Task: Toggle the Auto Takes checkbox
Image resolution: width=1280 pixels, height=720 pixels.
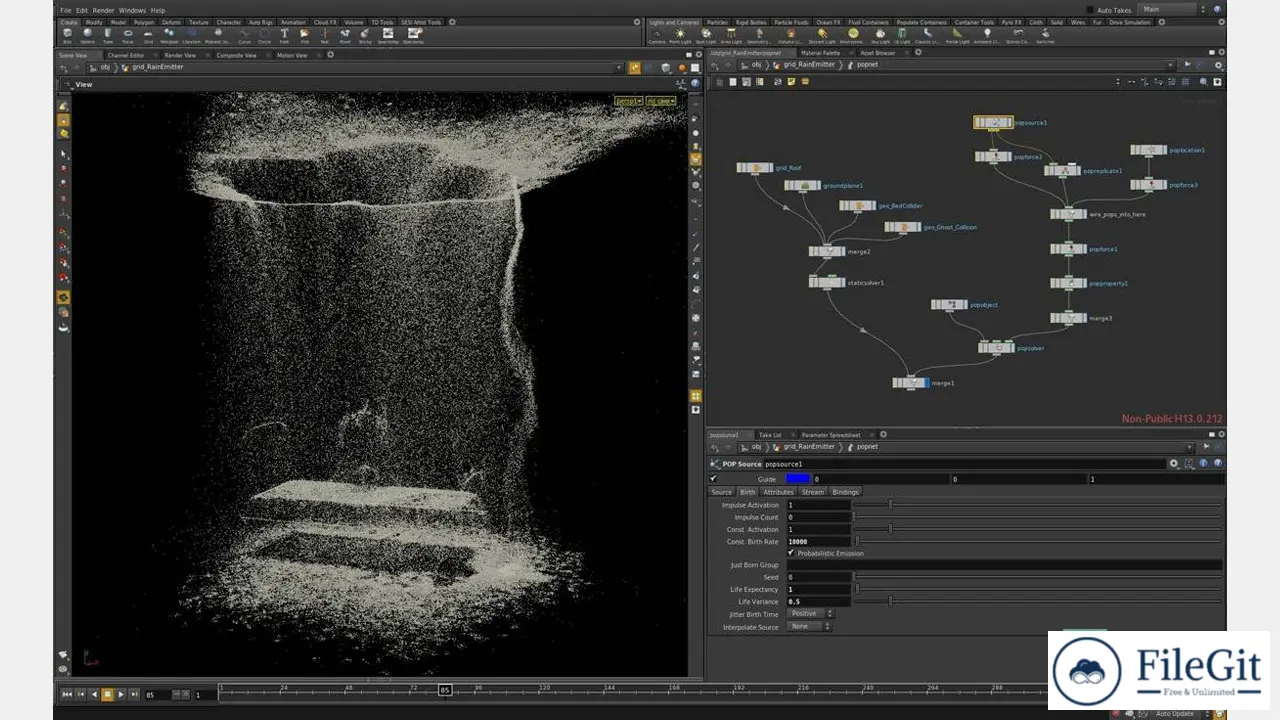Action: pyautogui.click(x=1090, y=10)
